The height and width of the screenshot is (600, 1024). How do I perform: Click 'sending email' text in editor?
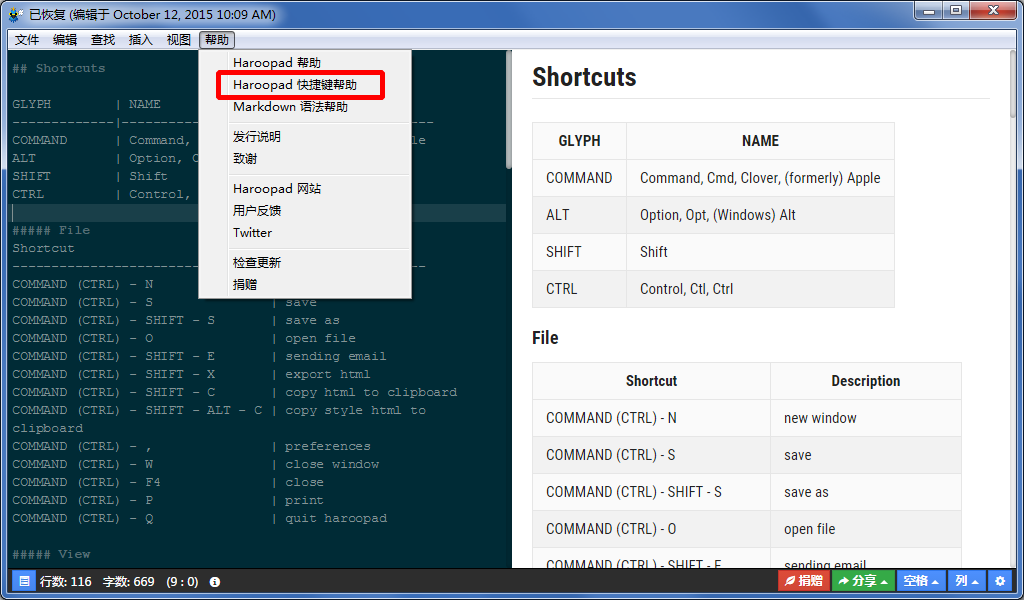(335, 356)
